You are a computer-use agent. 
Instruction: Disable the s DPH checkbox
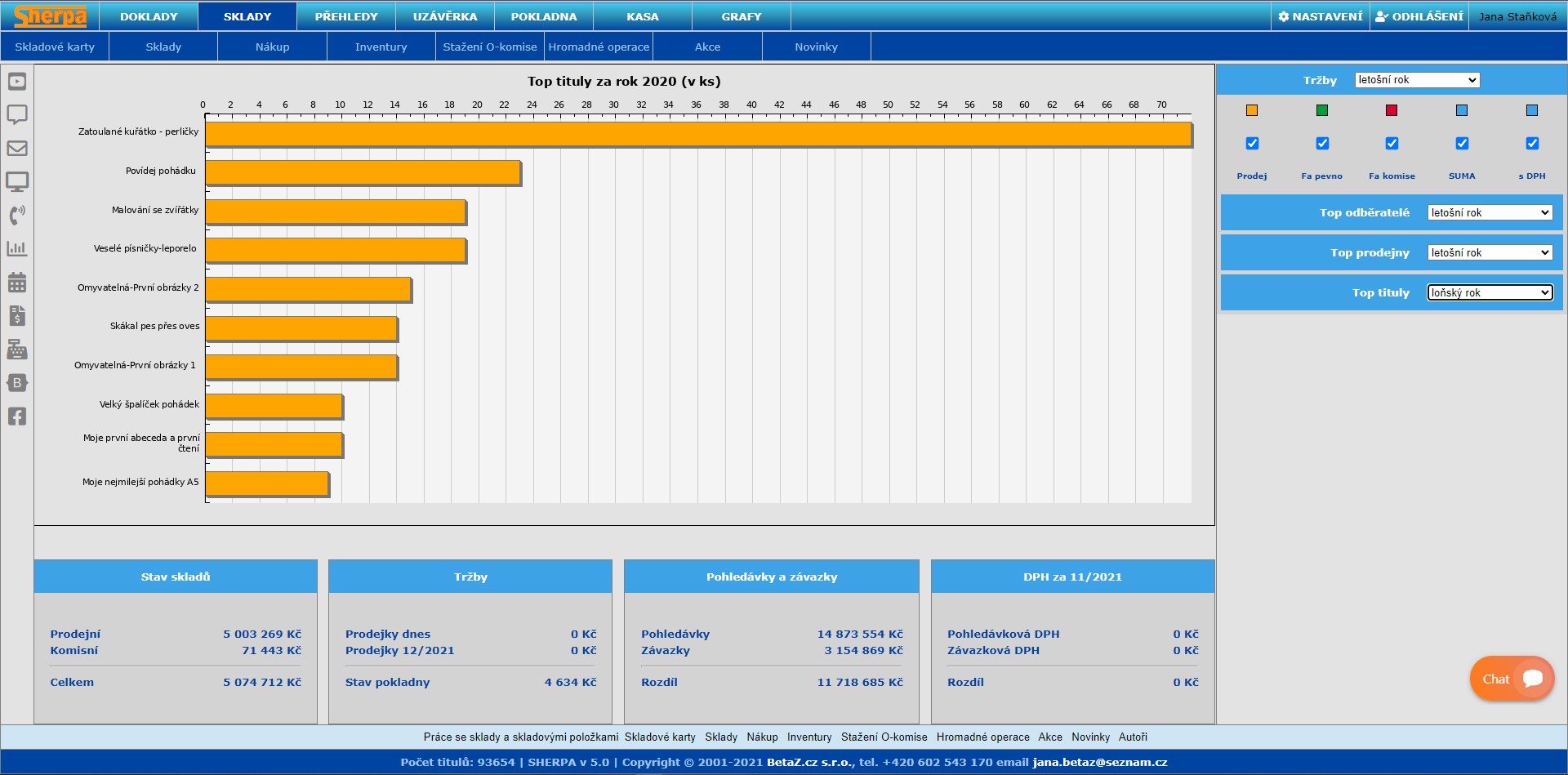tap(1532, 144)
